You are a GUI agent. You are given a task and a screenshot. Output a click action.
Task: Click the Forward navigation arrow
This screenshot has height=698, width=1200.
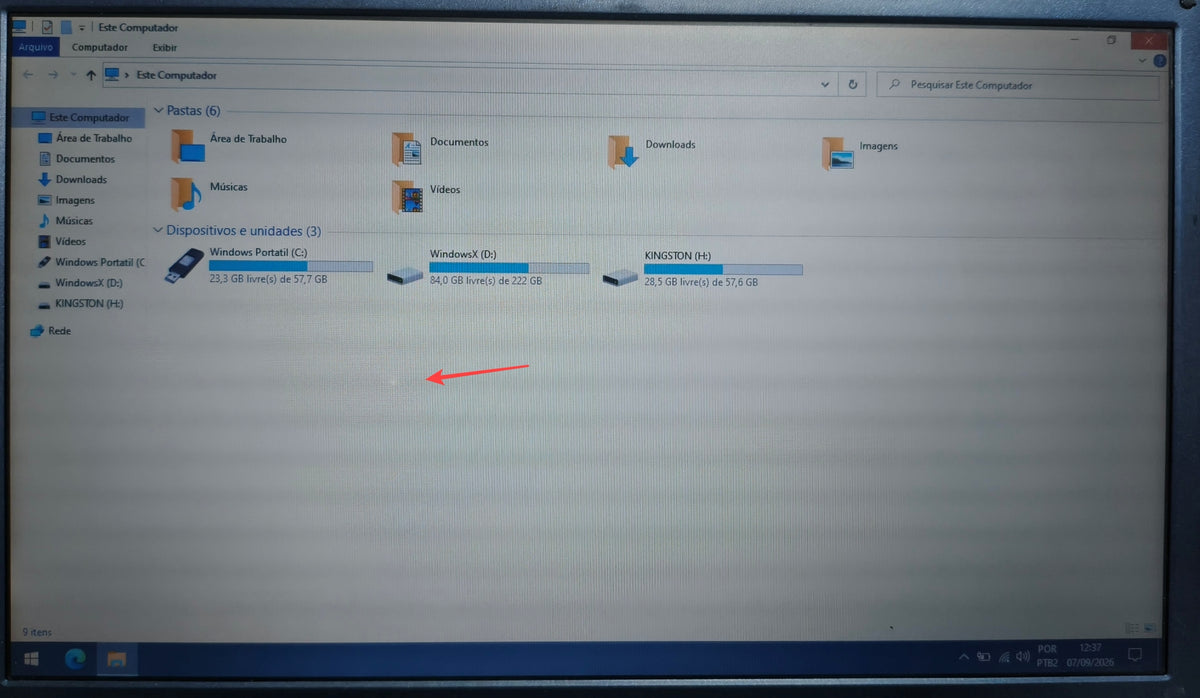[53, 75]
